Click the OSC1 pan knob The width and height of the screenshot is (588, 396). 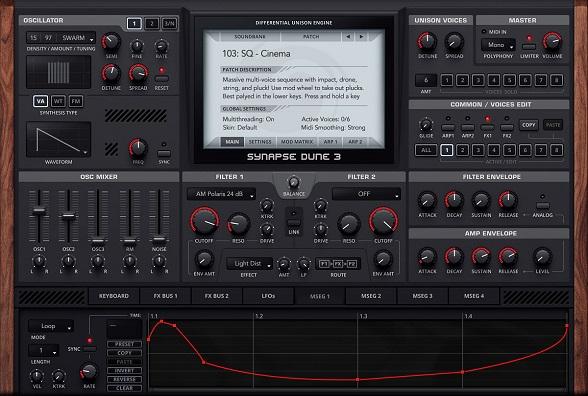39,261
